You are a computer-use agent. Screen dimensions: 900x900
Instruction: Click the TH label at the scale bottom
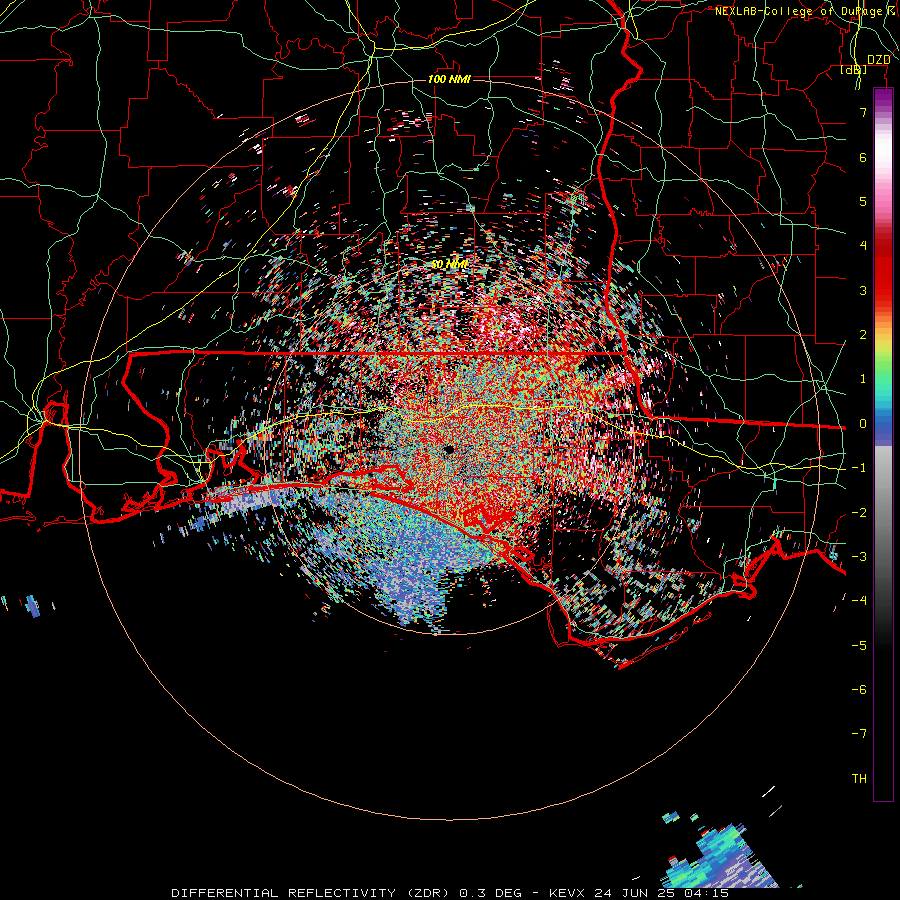(x=859, y=779)
